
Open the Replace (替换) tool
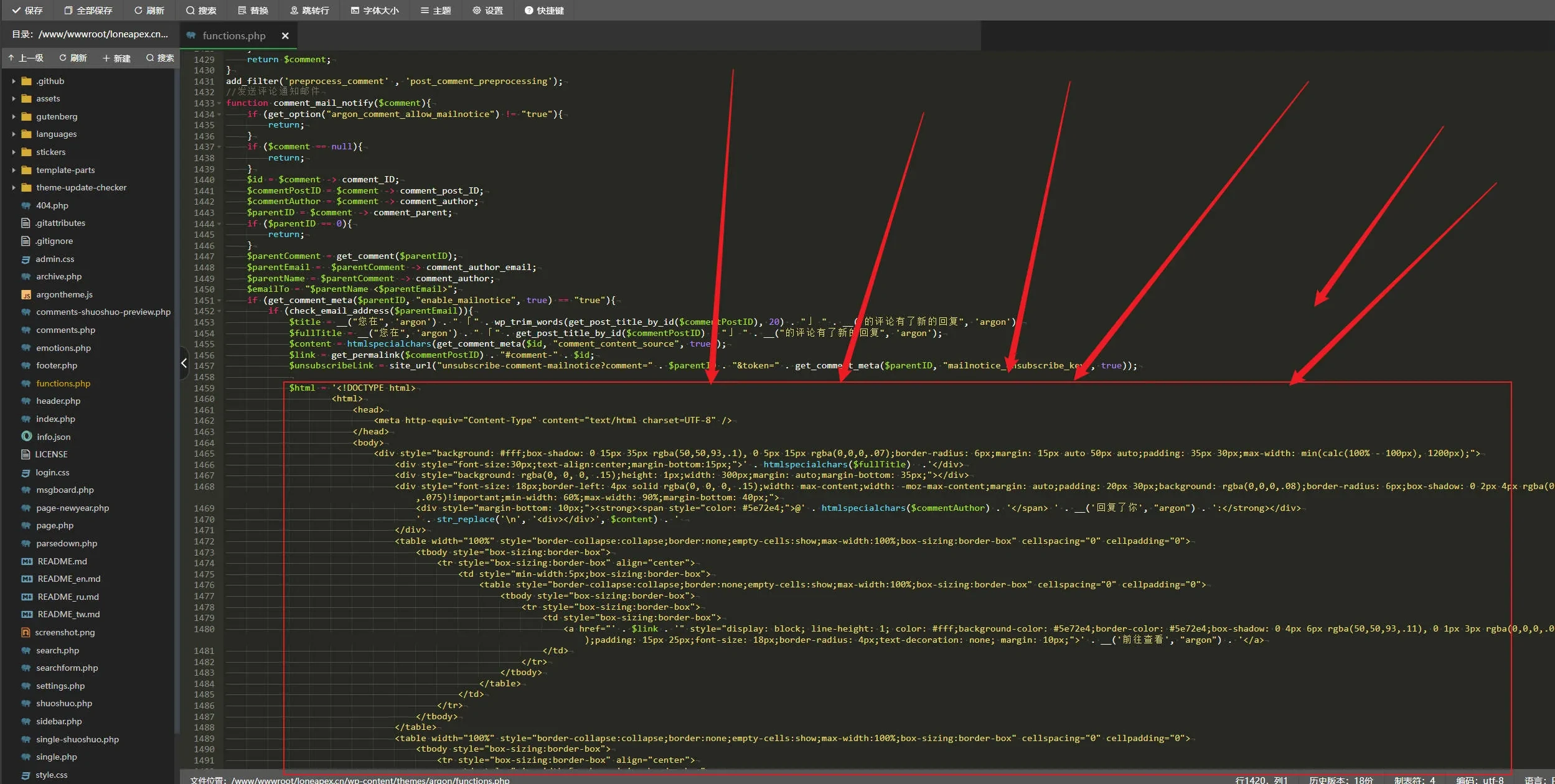click(x=253, y=10)
